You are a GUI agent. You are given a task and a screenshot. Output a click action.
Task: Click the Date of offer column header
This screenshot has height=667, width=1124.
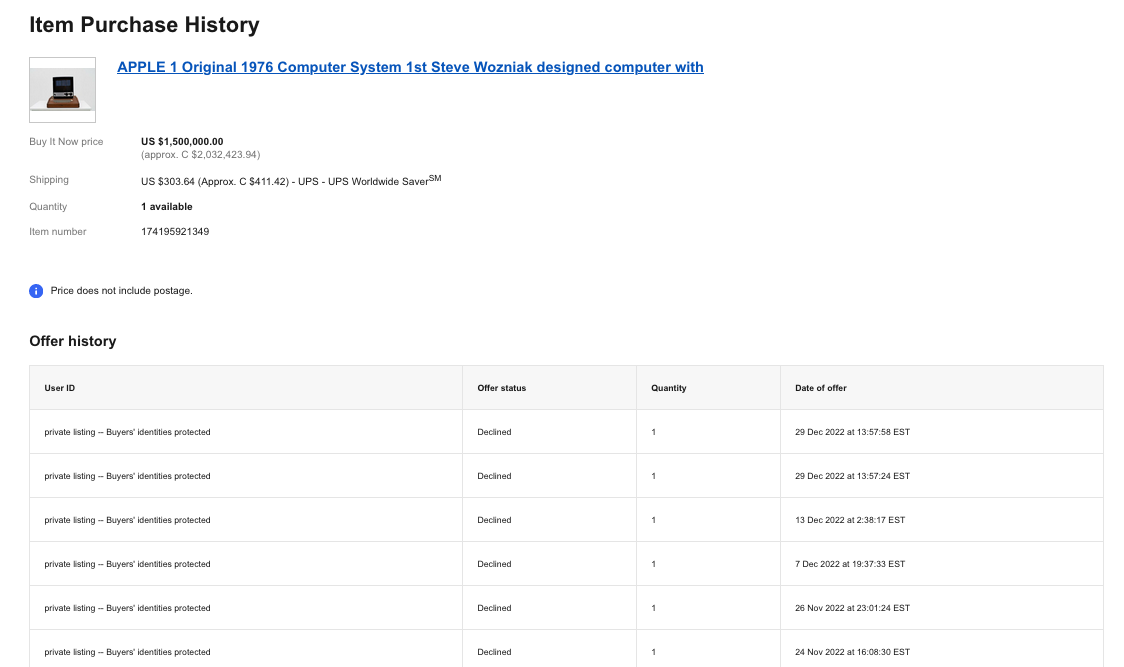coord(820,388)
